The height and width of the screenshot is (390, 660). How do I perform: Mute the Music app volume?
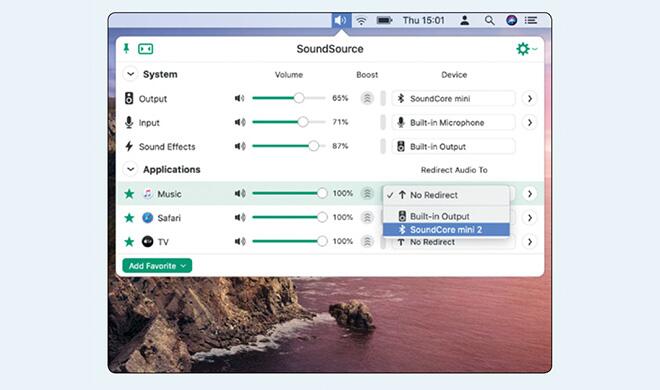click(x=240, y=194)
